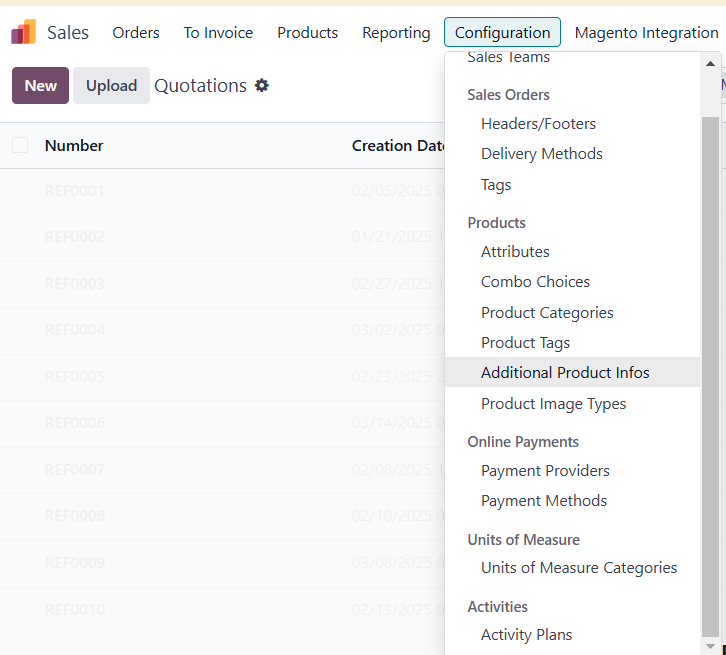Screen dimensions: 726x655
Task: Go to Activity Plans
Action: click(x=526, y=635)
